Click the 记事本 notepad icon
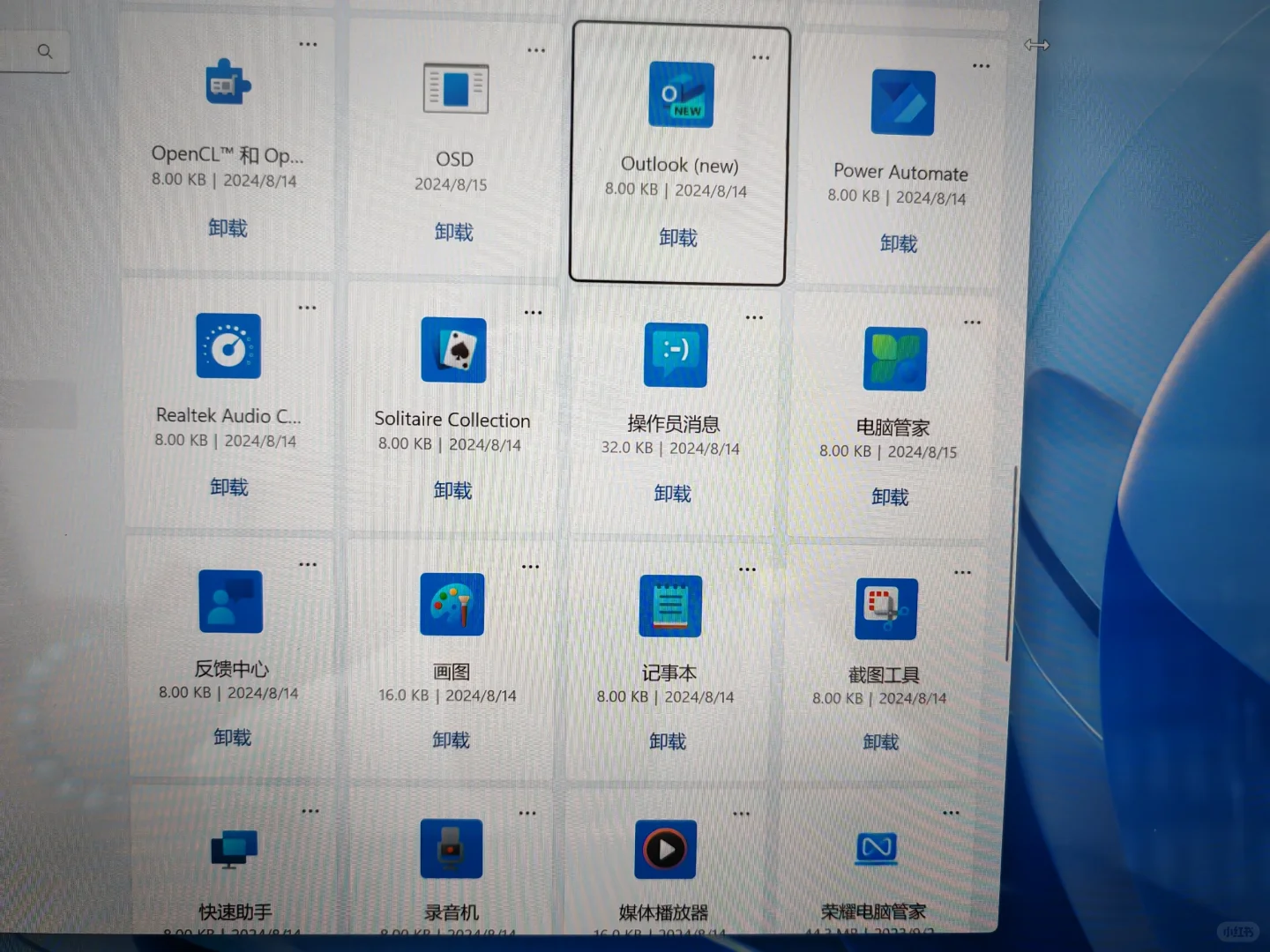Image resolution: width=1270 pixels, height=952 pixels. (670, 606)
